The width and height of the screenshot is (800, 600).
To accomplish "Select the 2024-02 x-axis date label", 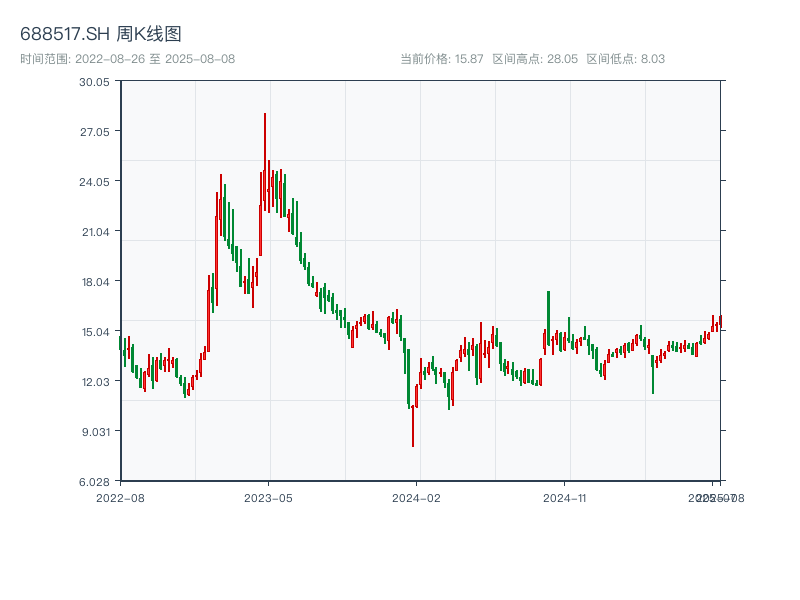I will (x=417, y=497).
